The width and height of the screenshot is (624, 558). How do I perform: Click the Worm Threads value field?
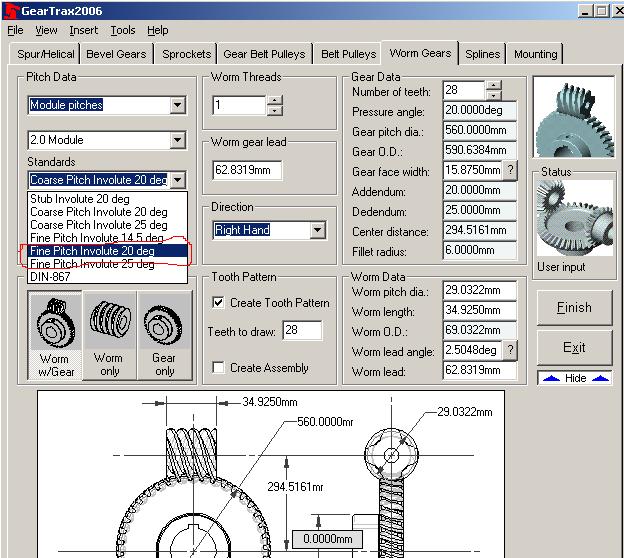click(x=239, y=105)
